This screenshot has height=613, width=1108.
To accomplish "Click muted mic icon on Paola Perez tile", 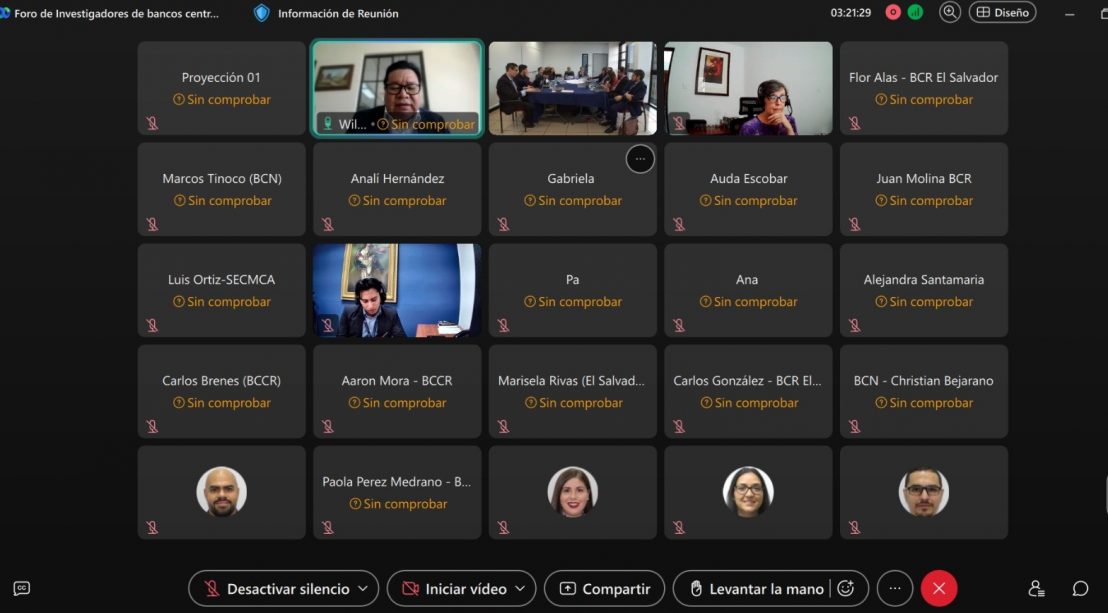I will [x=327, y=527].
